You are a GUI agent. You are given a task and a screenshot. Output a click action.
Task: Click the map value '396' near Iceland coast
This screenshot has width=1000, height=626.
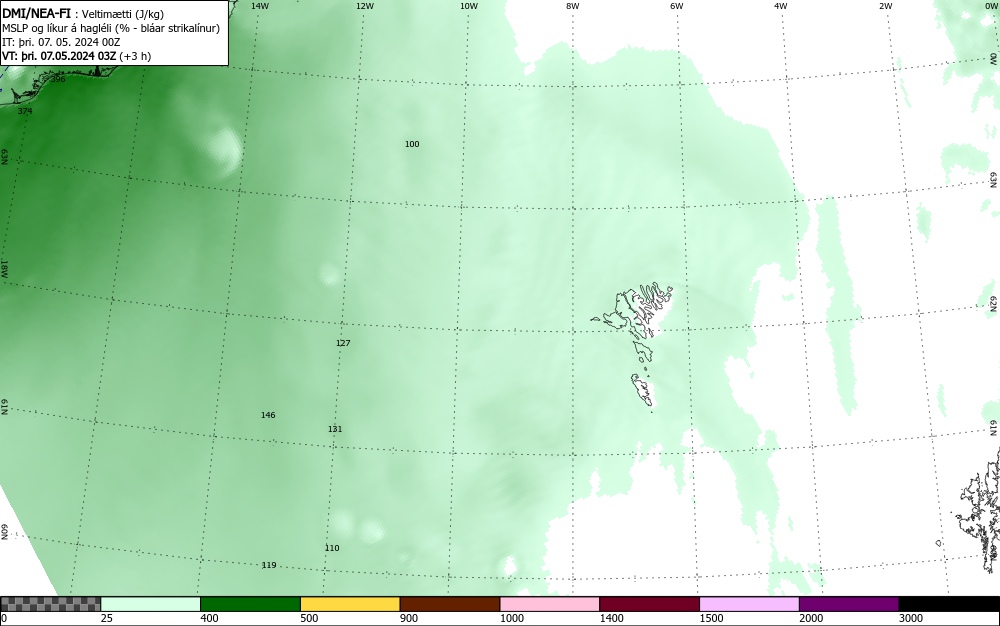[x=57, y=79]
